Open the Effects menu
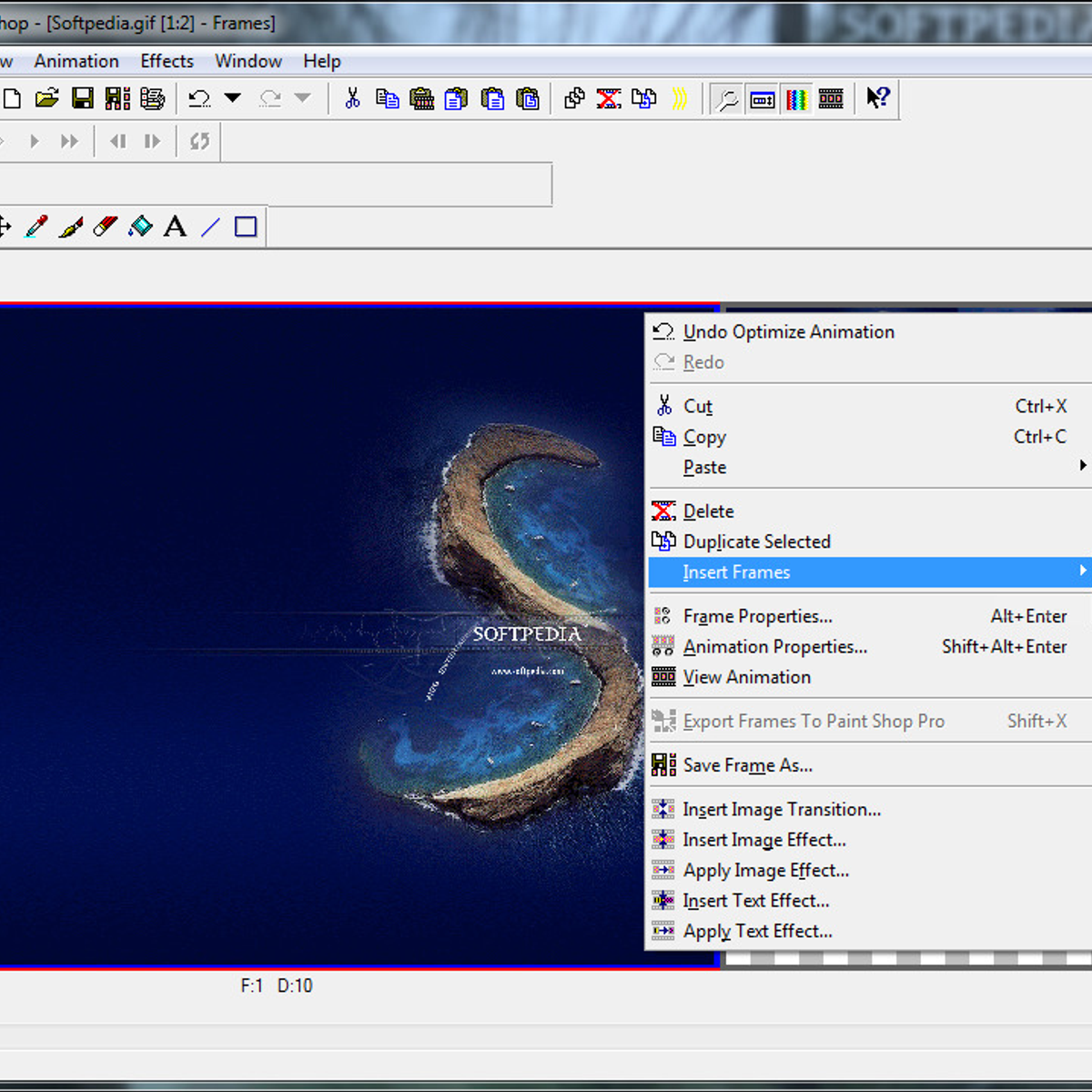The image size is (1092, 1092). (x=167, y=61)
